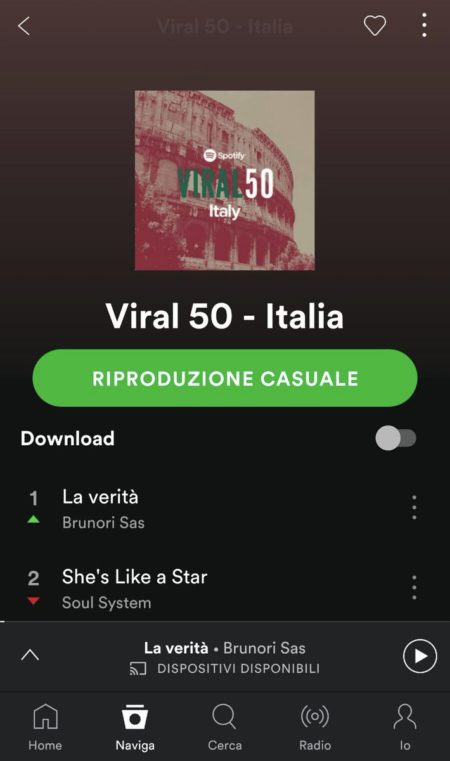Image resolution: width=450 pixels, height=761 pixels.
Task: Toggle the Download switch
Action: (x=396, y=438)
